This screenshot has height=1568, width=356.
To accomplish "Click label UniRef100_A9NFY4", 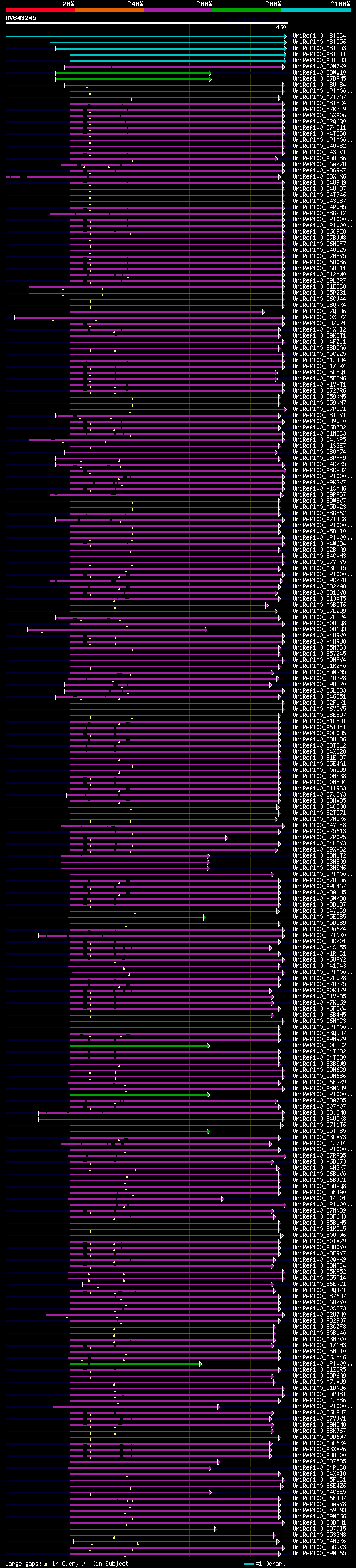I will tap(319, 660).
